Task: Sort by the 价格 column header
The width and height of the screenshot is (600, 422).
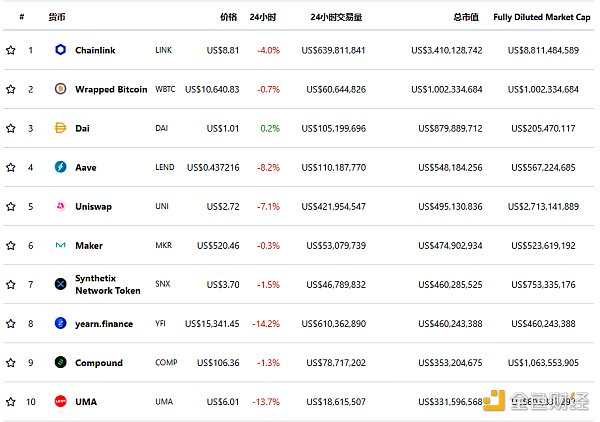Action: pos(228,17)
